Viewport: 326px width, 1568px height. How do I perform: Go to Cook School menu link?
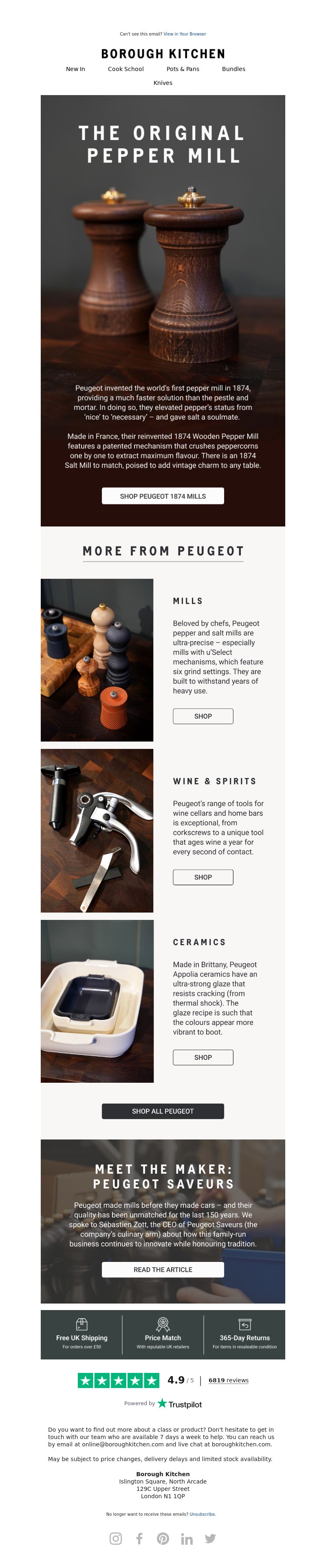coord(126,69)
